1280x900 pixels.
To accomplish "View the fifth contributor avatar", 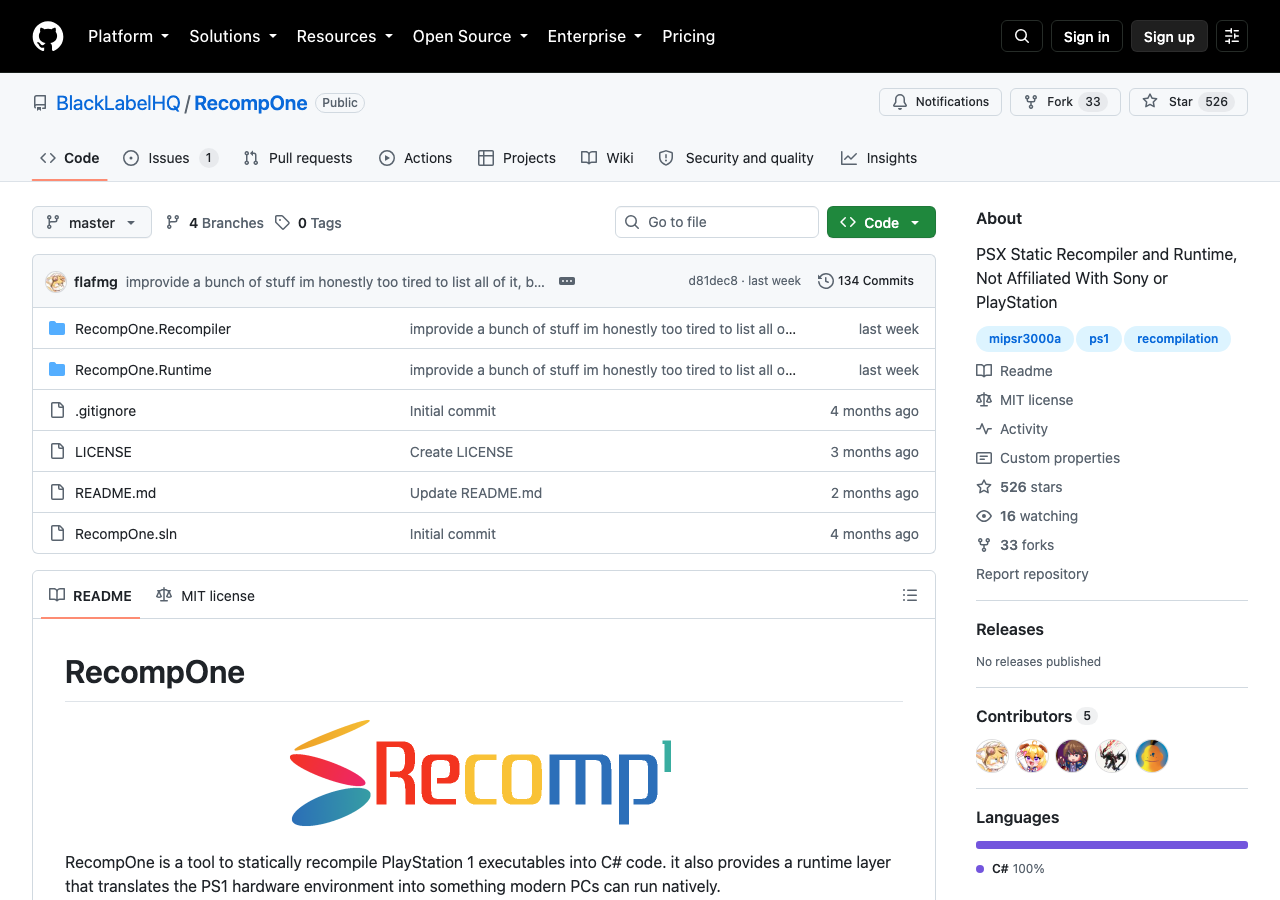I will coord(1152,756).
